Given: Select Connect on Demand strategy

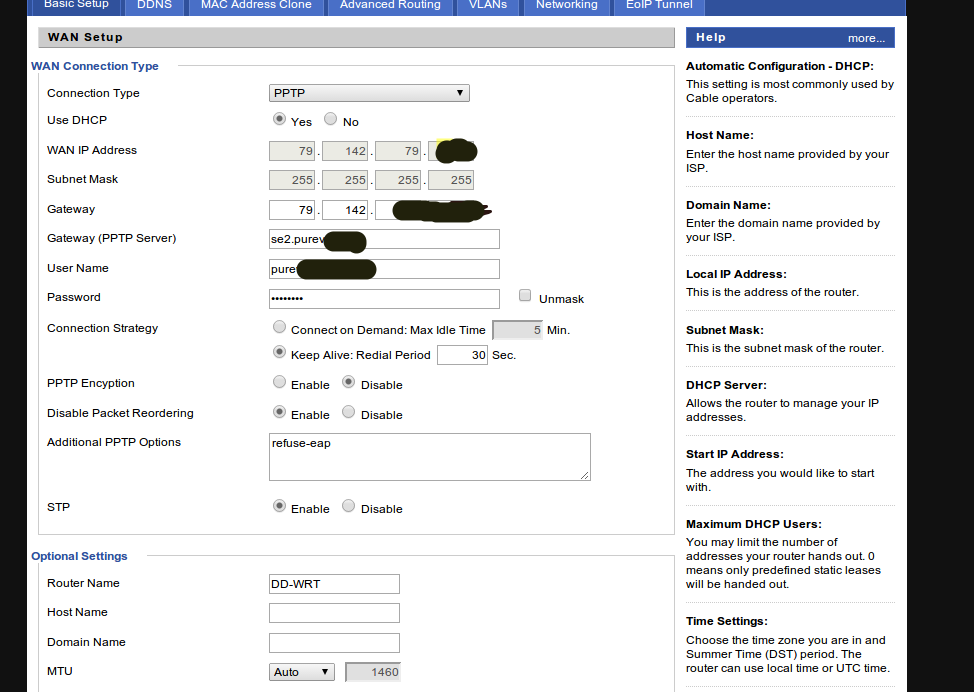Looking at the screenshot, I should (x=279, y=328).
